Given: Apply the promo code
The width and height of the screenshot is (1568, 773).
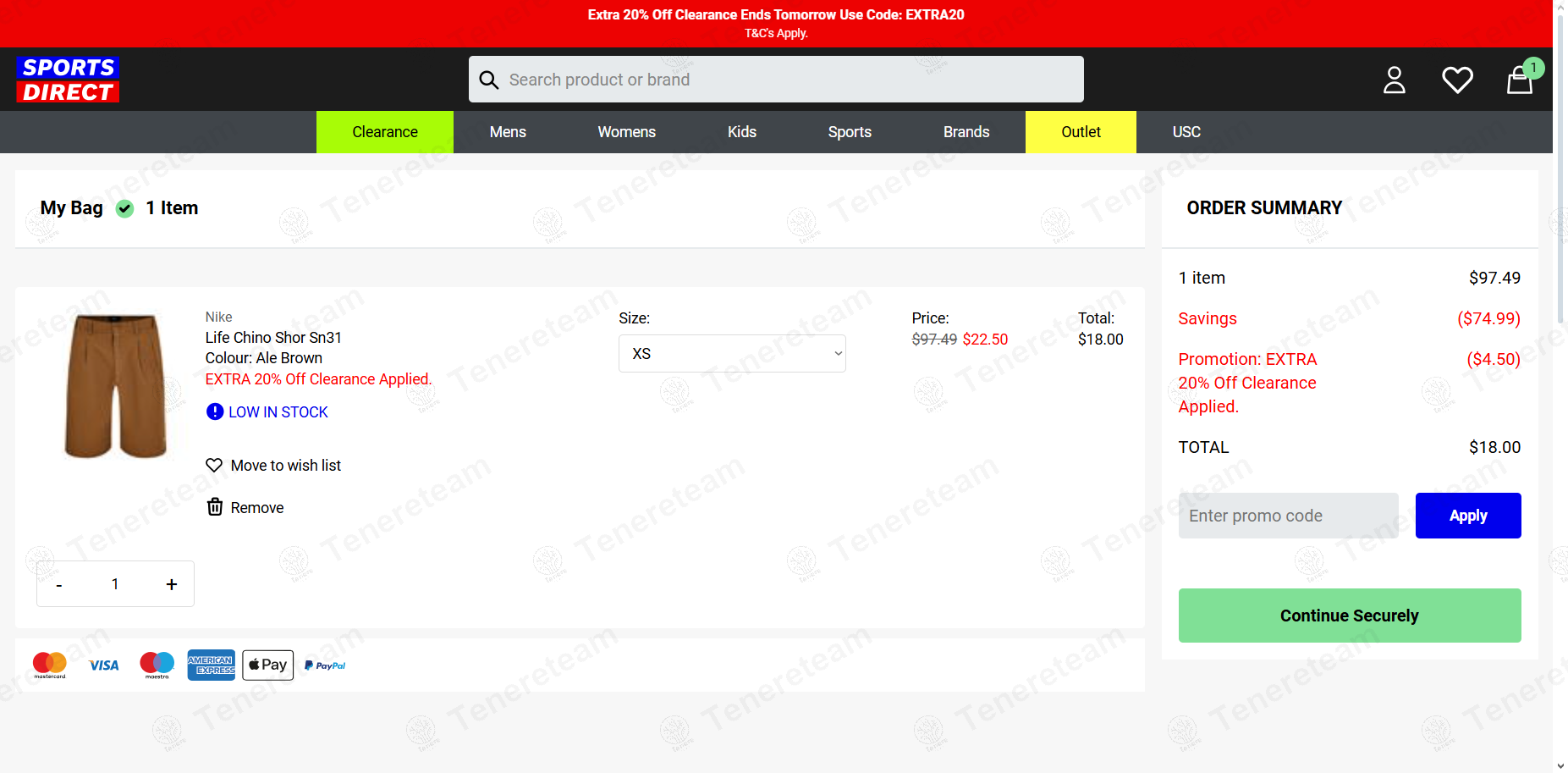Looking at the screenshot, I should [x=1468, y=516].
